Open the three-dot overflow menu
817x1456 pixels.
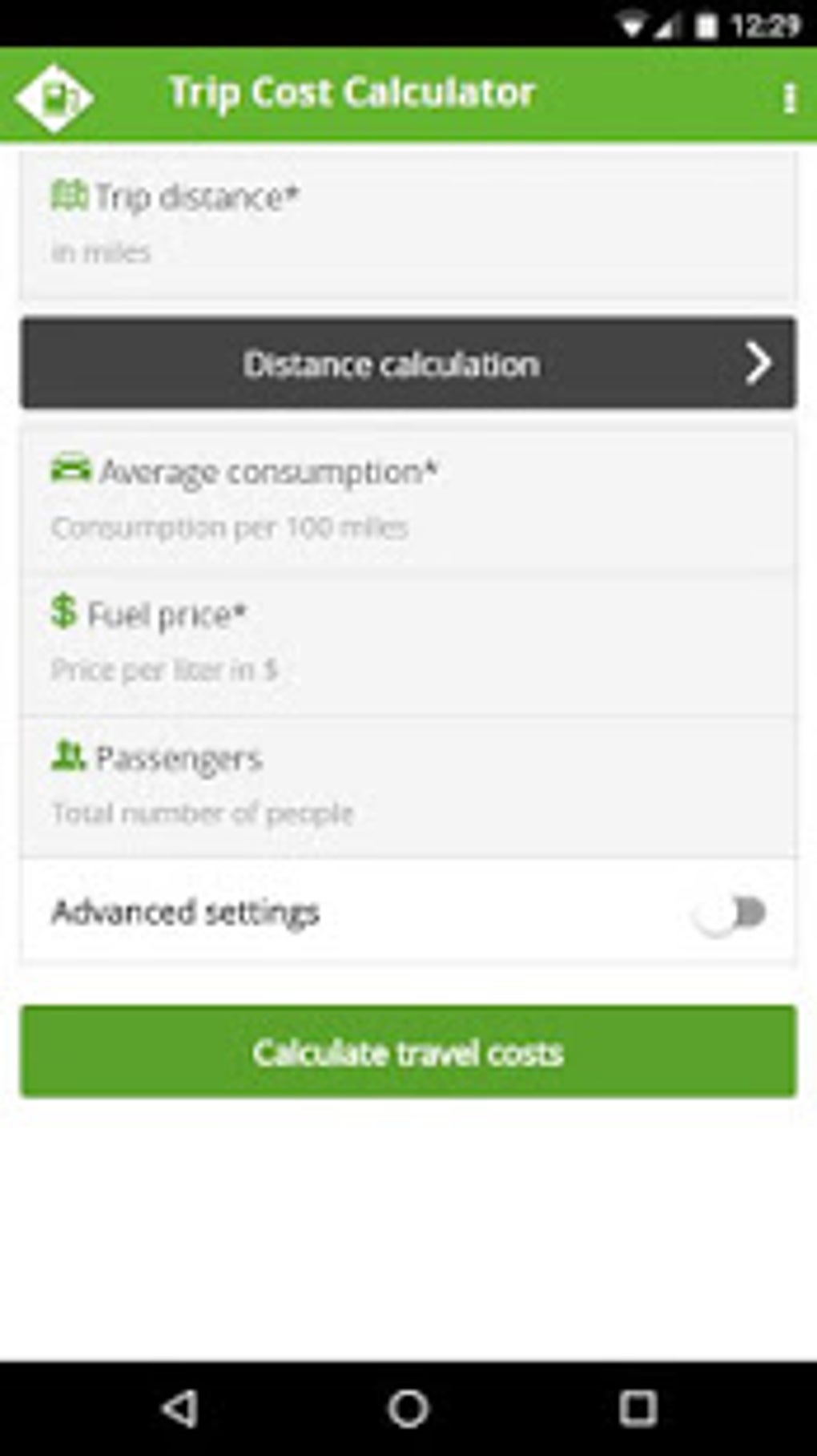[x=789, y=99]
